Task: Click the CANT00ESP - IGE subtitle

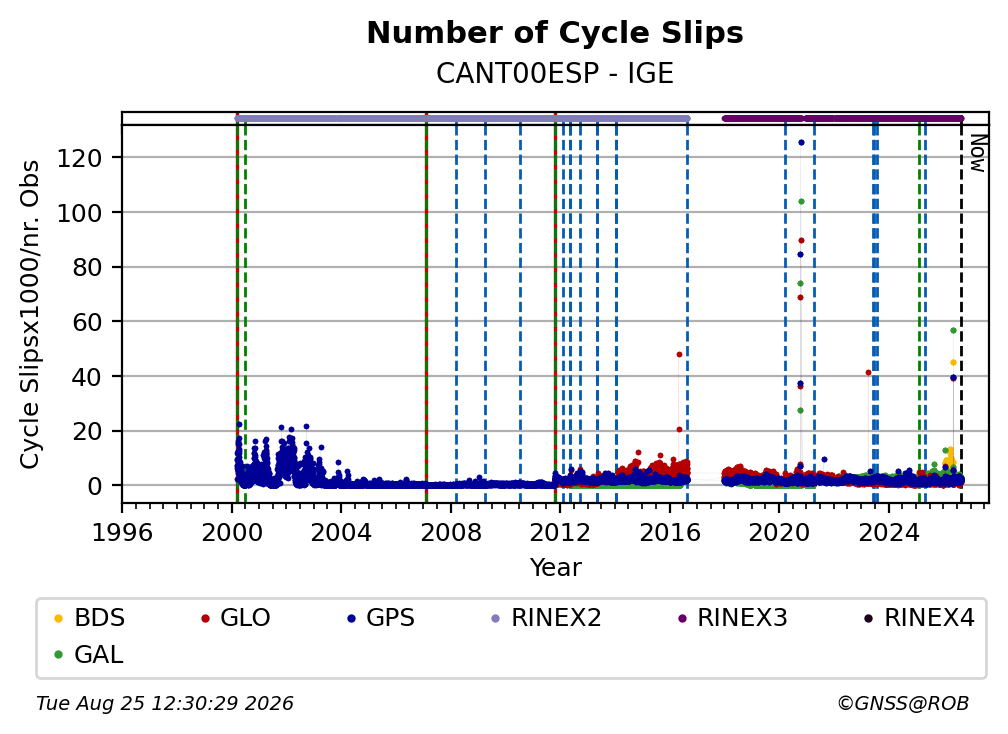Action: coord(555,74)
